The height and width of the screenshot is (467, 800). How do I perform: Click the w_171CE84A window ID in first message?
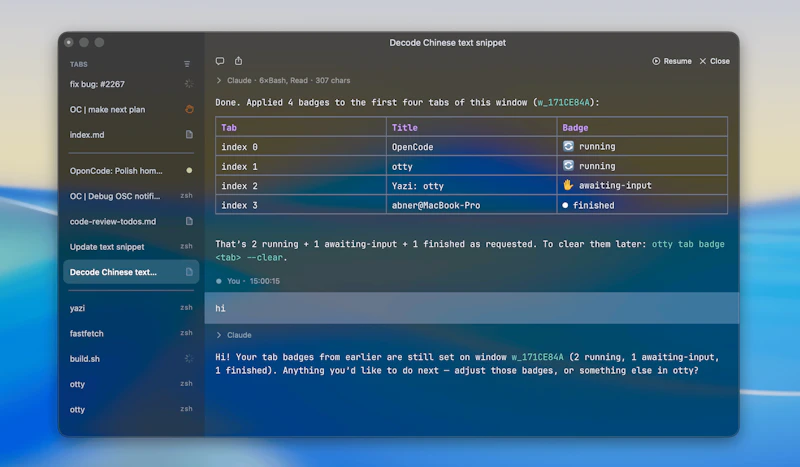[563, 103]
